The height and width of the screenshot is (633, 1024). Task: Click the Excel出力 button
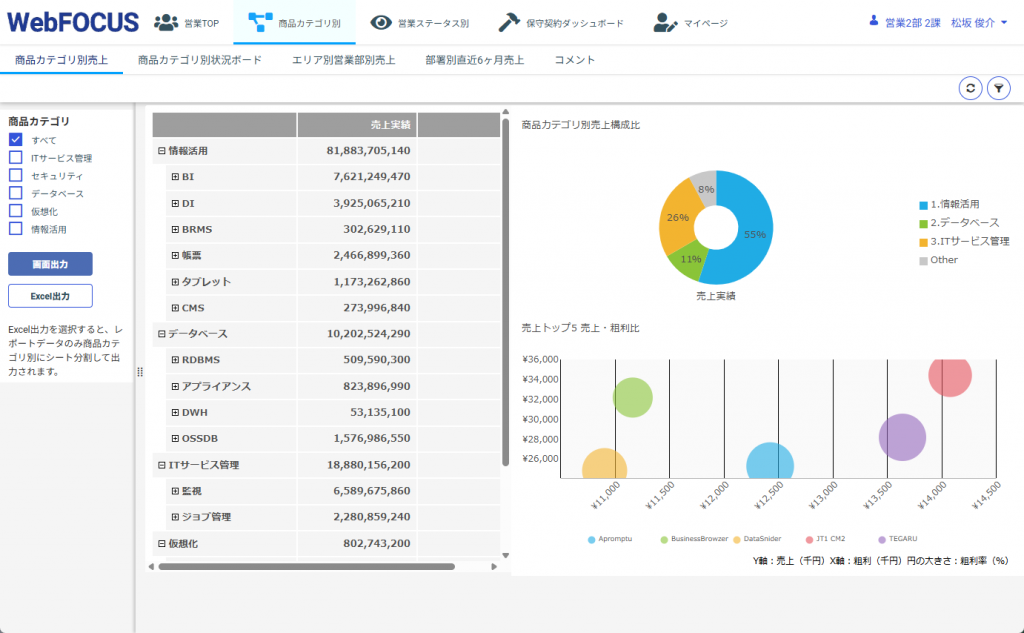tap(50, 296)
